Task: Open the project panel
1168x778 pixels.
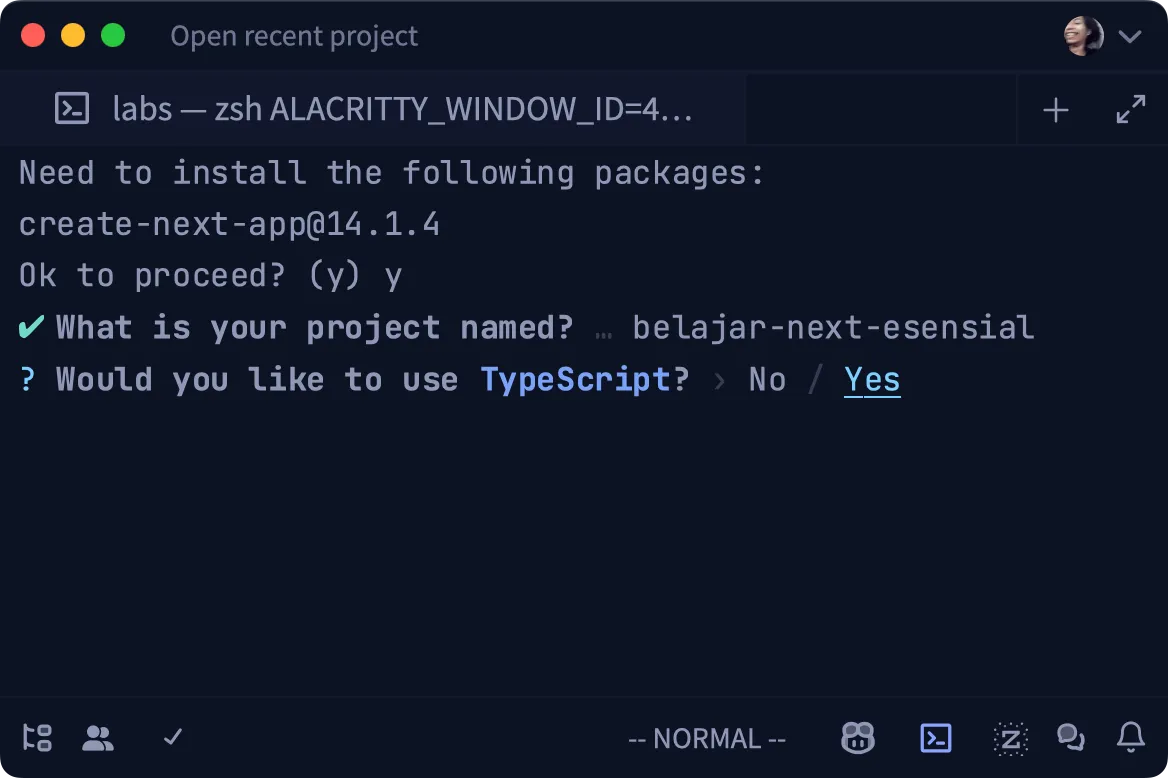Action: click(37, 738)
